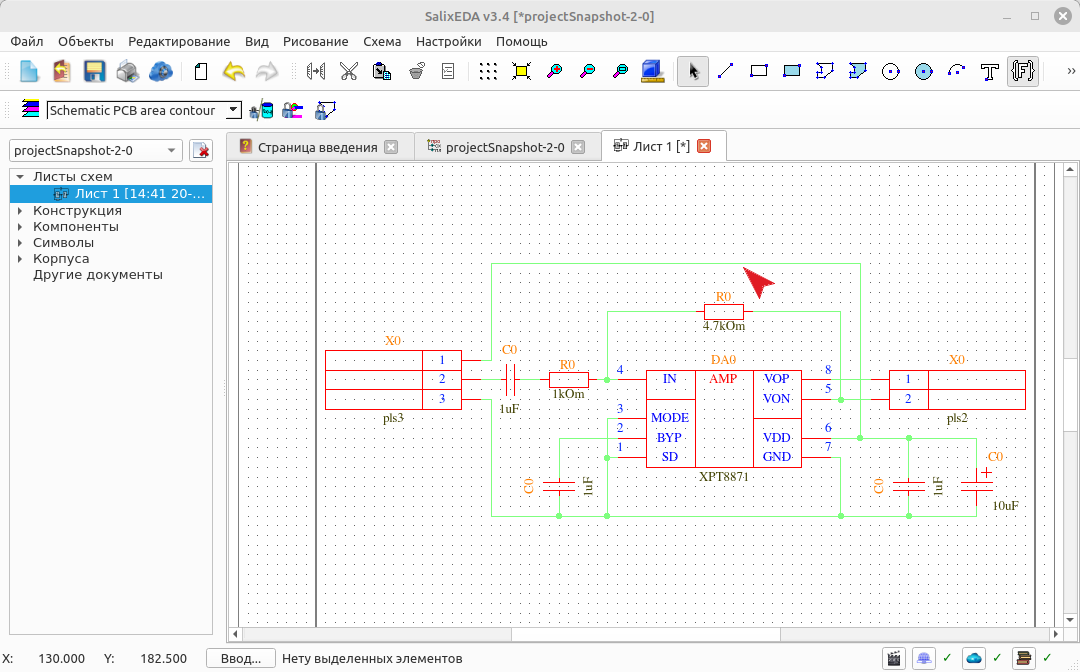Click the lock icon with magenta lines
1080x672 pixels.
click(x=293, y=110)
